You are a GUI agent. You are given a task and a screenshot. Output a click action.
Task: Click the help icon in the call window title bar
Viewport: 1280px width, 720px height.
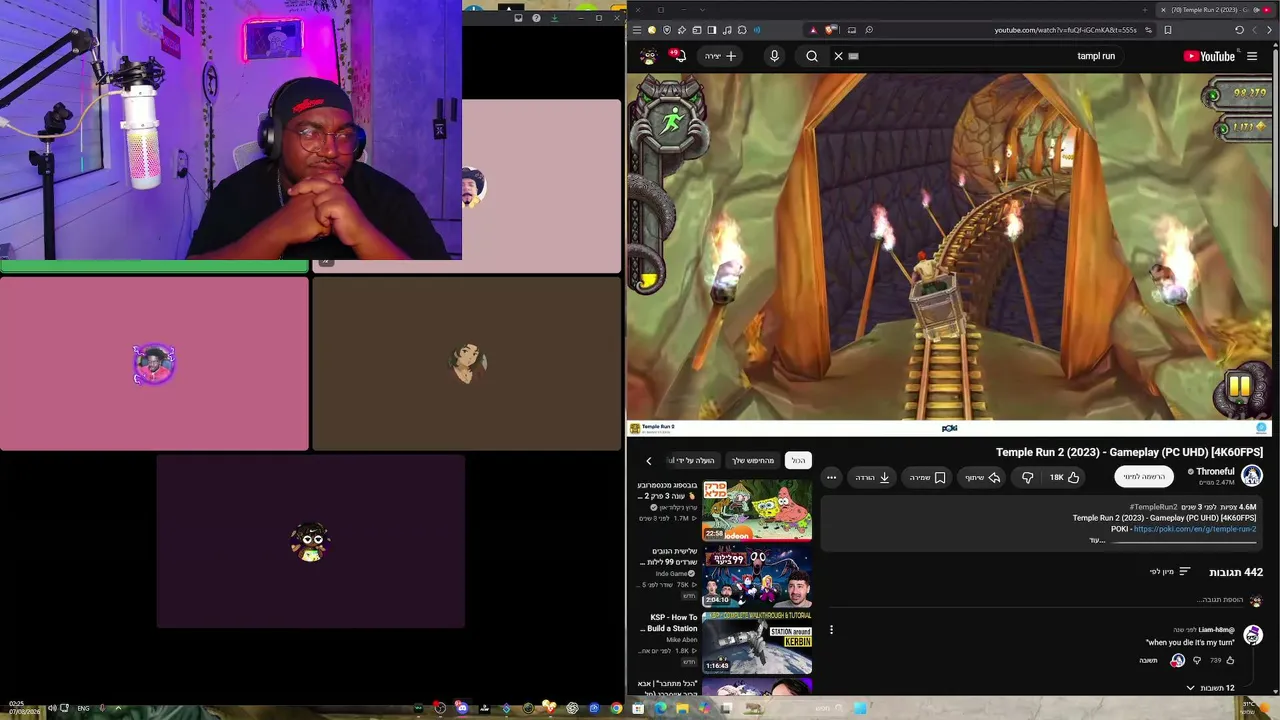(x=536, y=18)
